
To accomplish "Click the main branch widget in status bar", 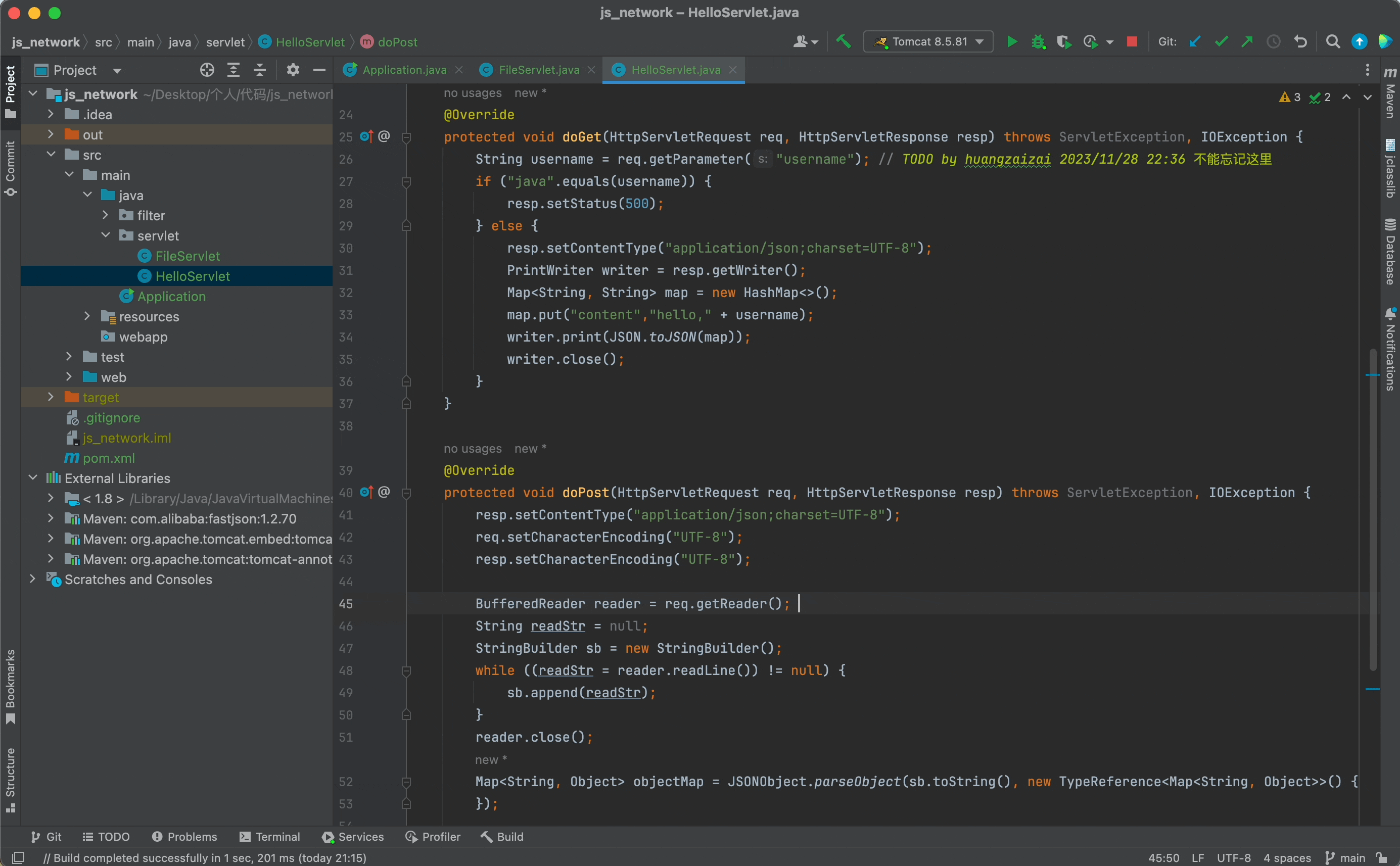I will pyautogui.click(x=1345, y=857).
